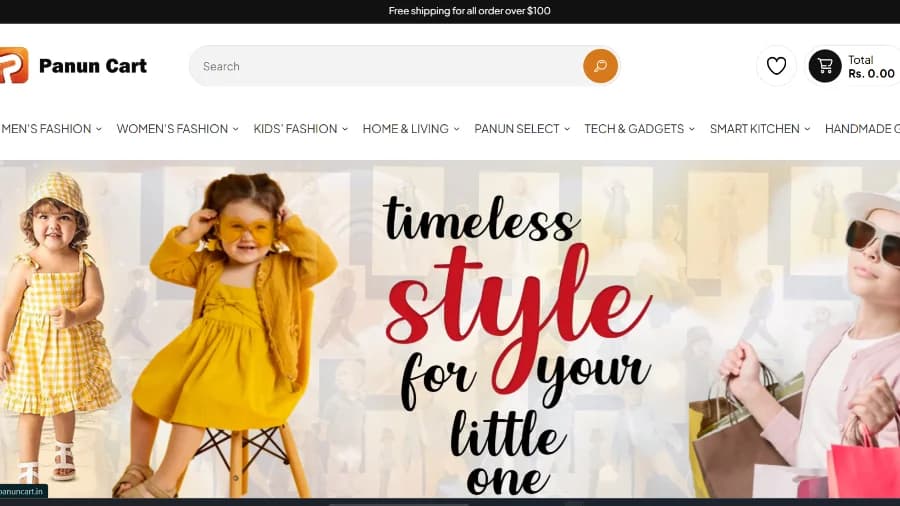Expand the Tech & Gadgets chevron

pos(692,129)
